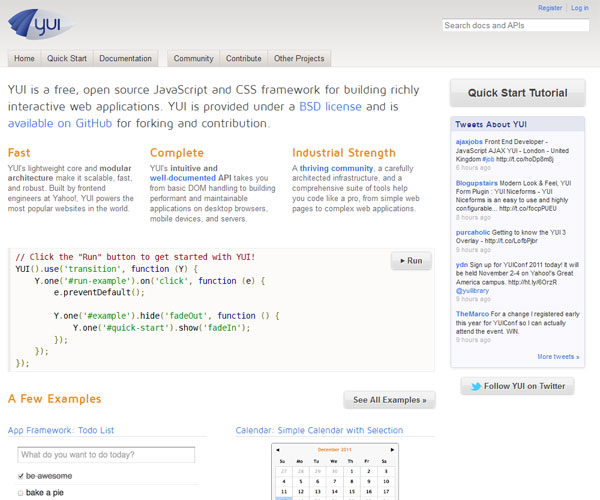Focus the Search docs and APIs field
Image resolution: width=600 pixels, height=500 pixels.
click(x=515, y=26)
